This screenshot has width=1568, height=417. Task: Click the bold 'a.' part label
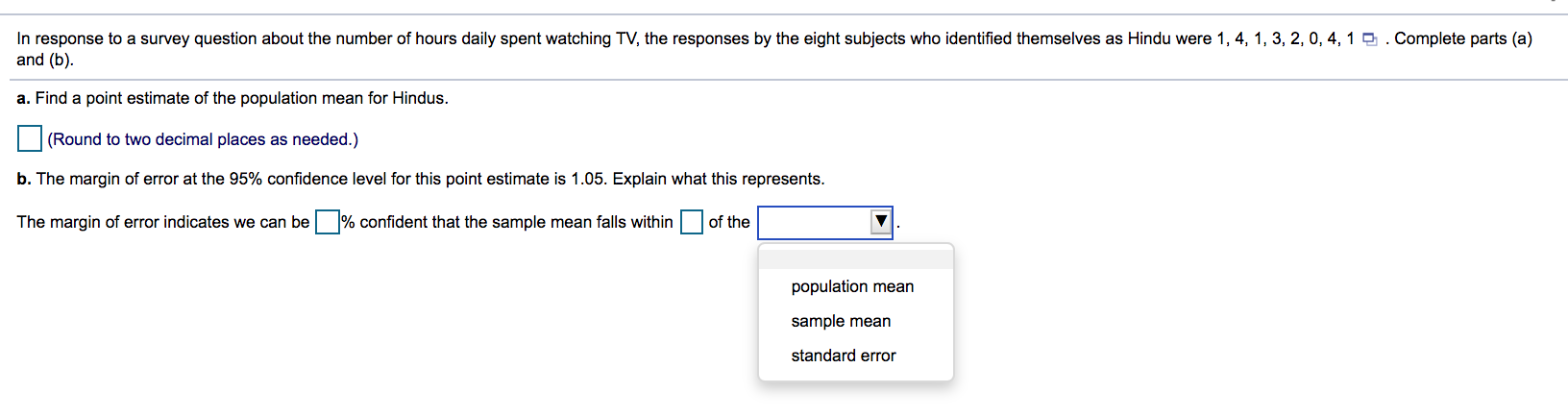tap(24, 98)
